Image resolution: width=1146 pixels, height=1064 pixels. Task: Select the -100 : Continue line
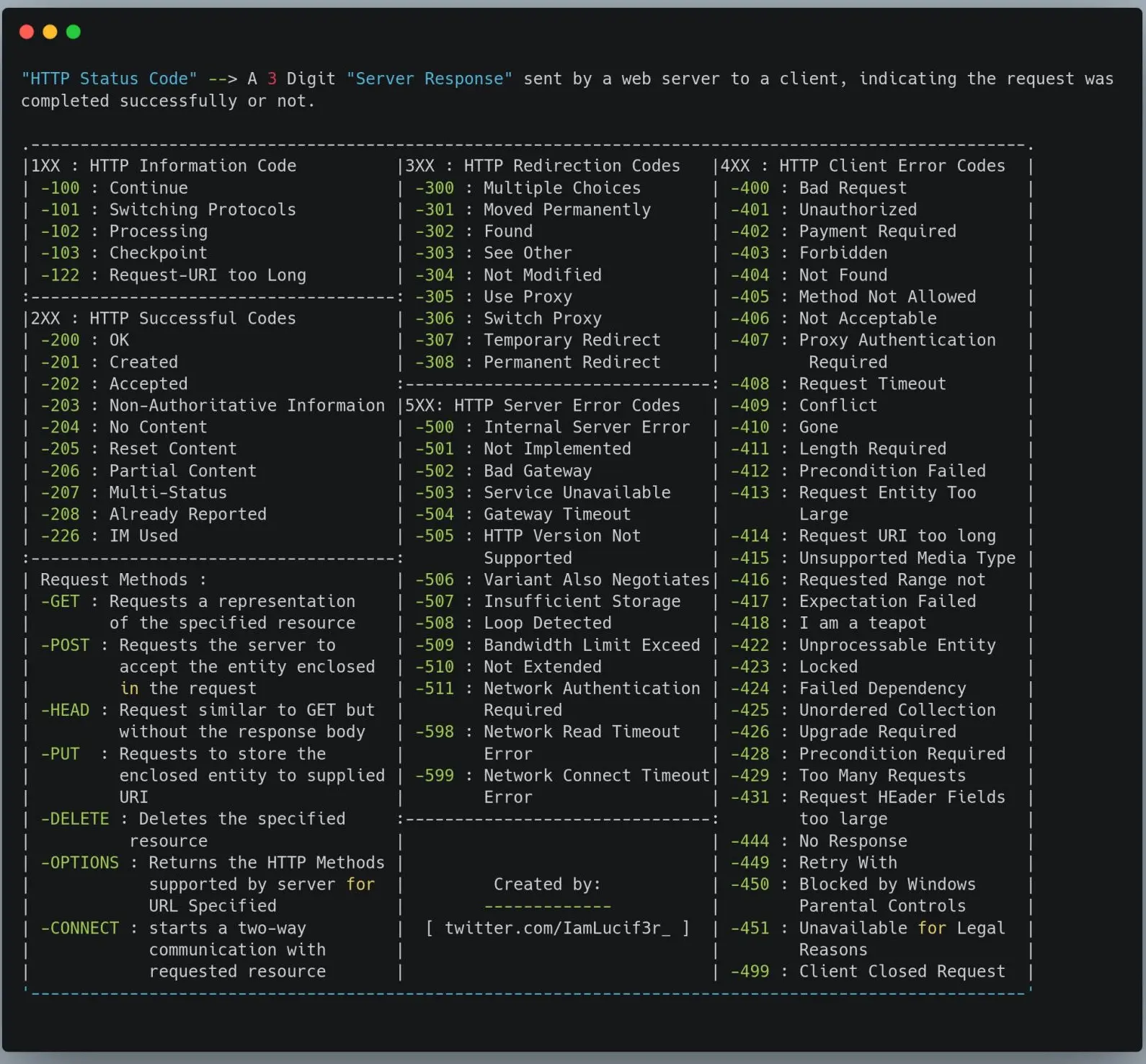pyautogui.click(x=114, y=188)
